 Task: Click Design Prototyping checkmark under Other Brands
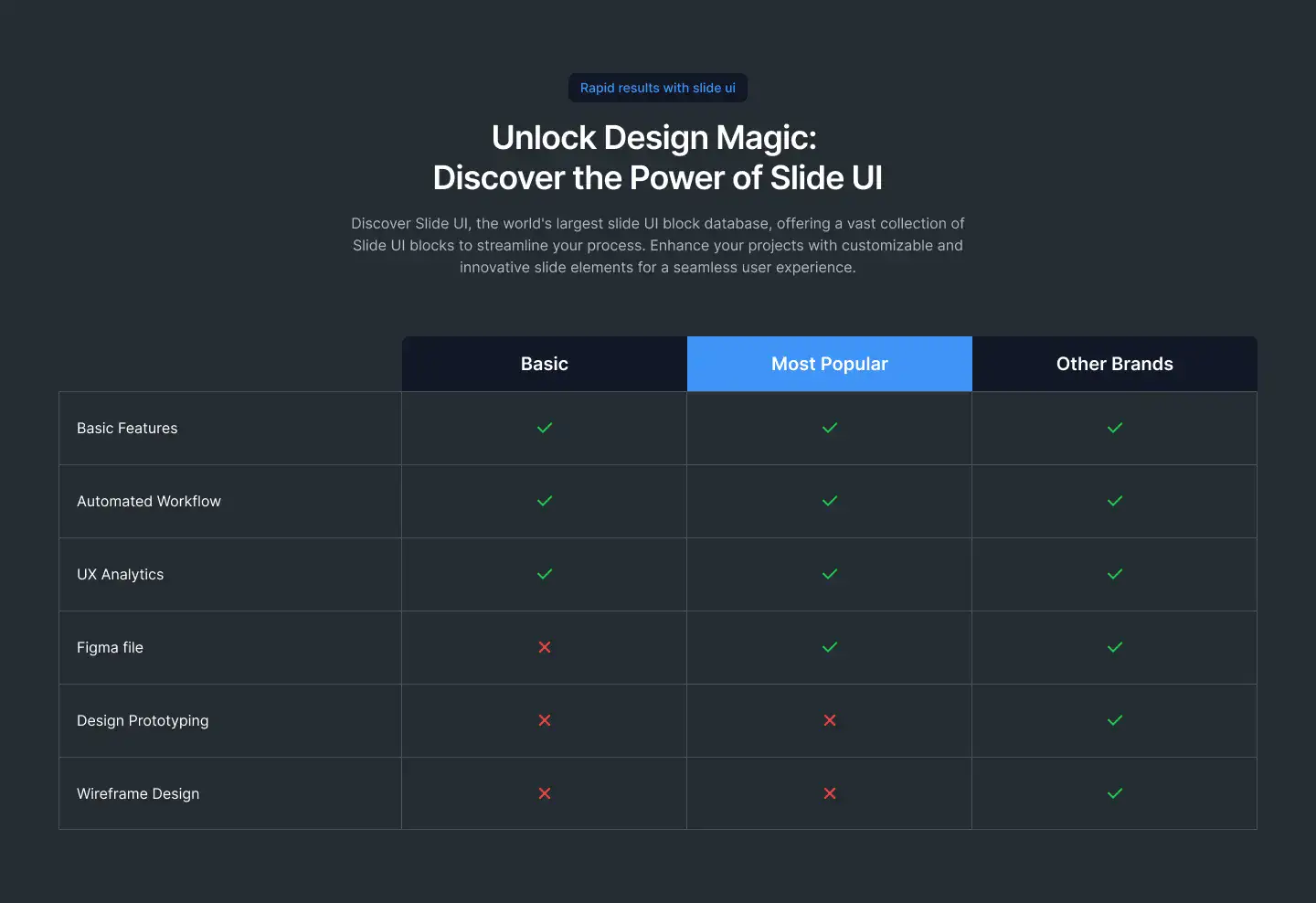tap(1115, 720)
